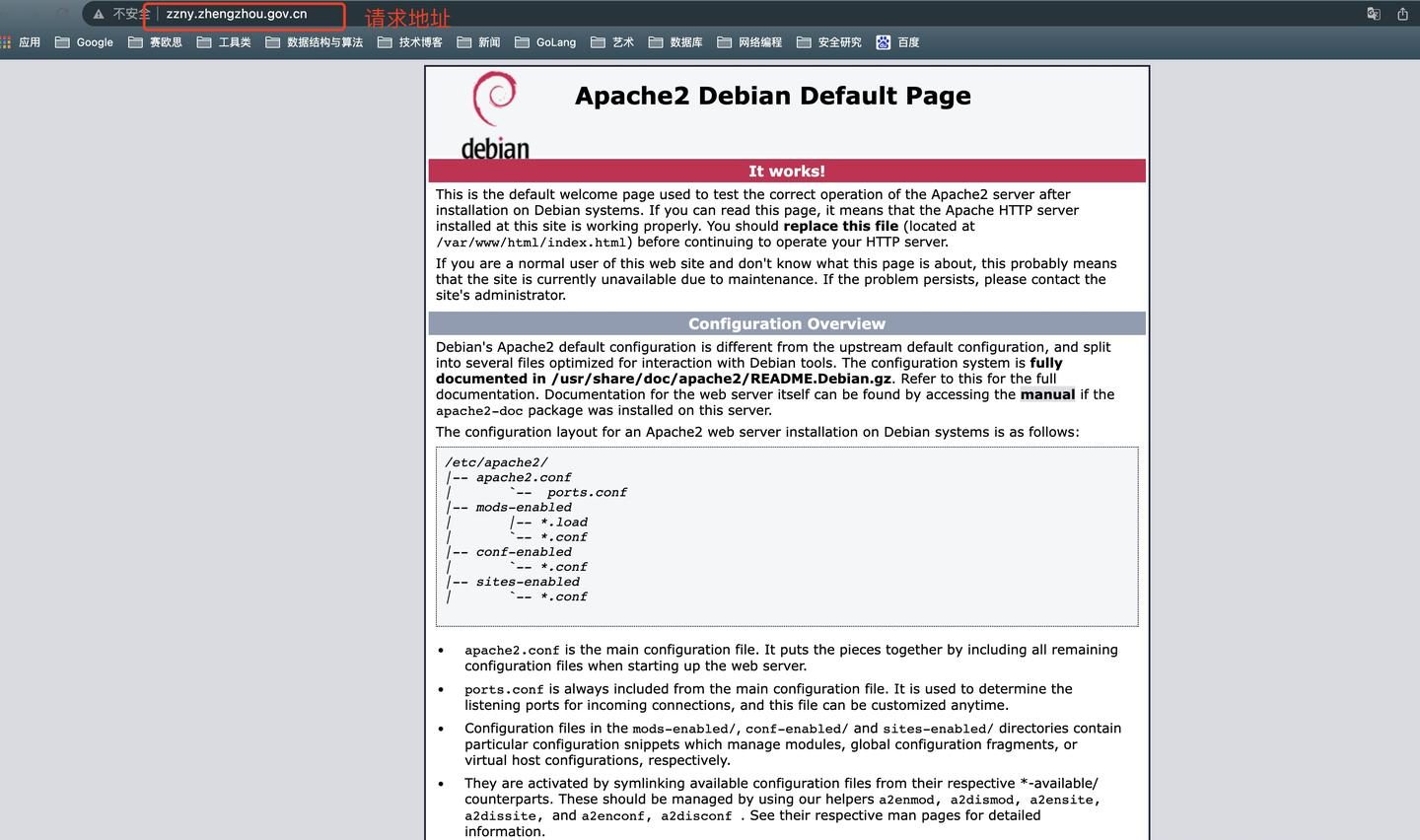The height and width of the screenshot is (840, 1420).
Task: Click sites-enabled/ in third bullet point
Action: [x=938, y=730]
